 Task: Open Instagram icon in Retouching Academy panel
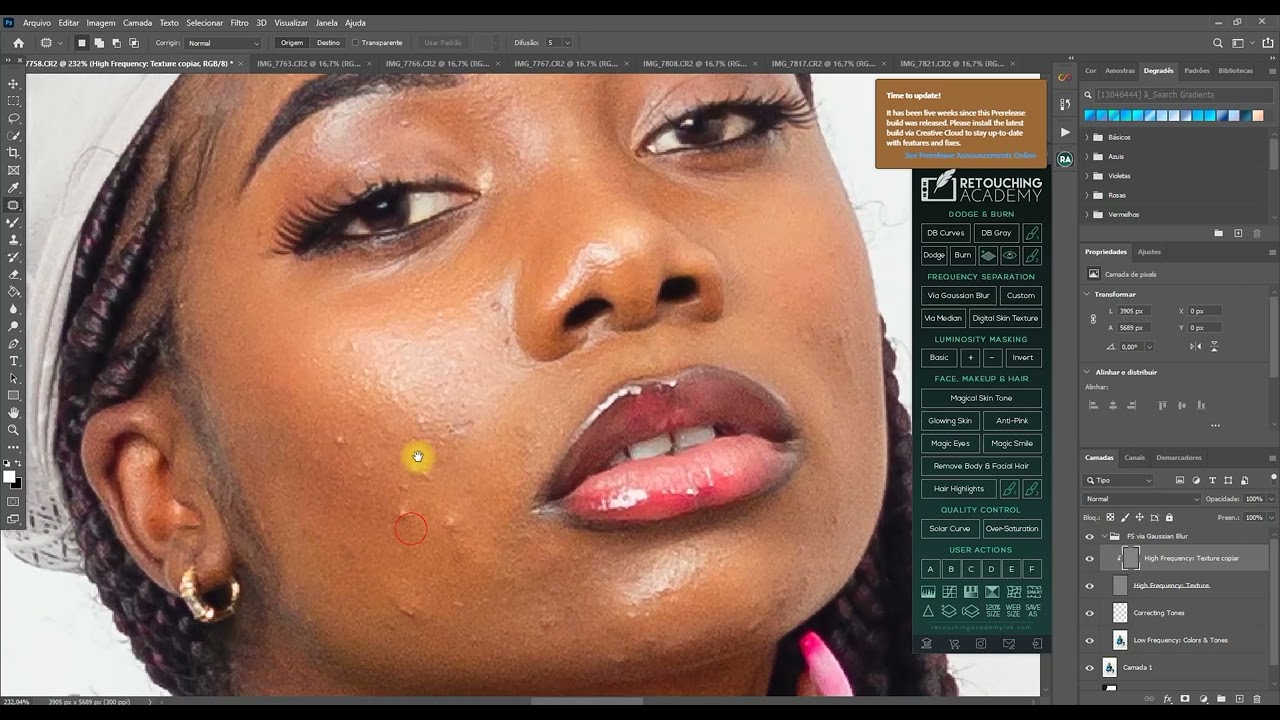point(981,644)
